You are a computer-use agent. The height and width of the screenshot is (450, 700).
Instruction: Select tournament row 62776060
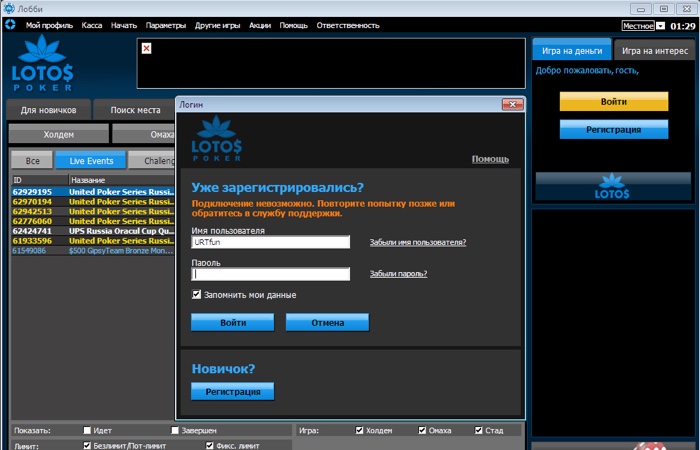pyautogui.click(x=93, y=221)
